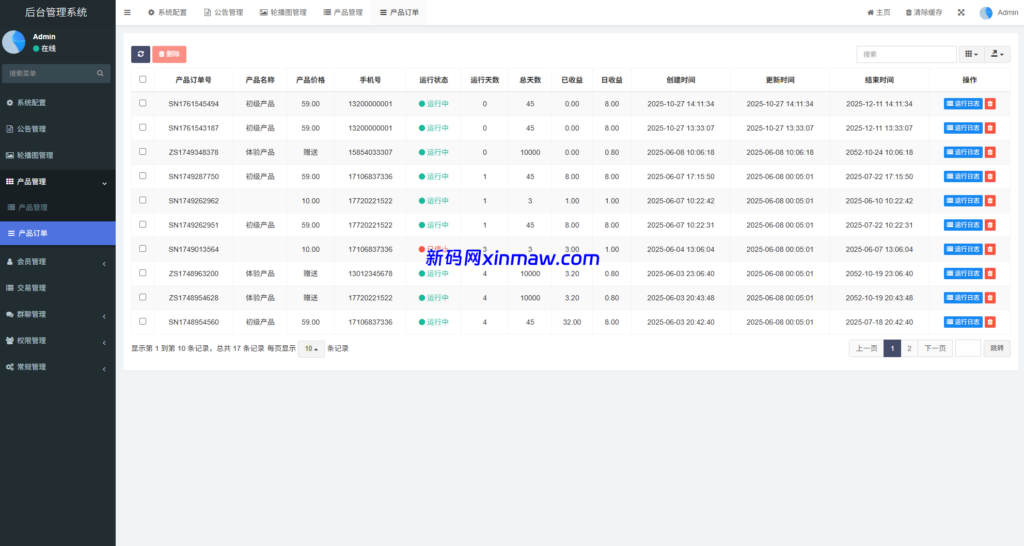1024x546 pixels.
Task: Click the 主页 home icon link
Action: tap(878, 12)
